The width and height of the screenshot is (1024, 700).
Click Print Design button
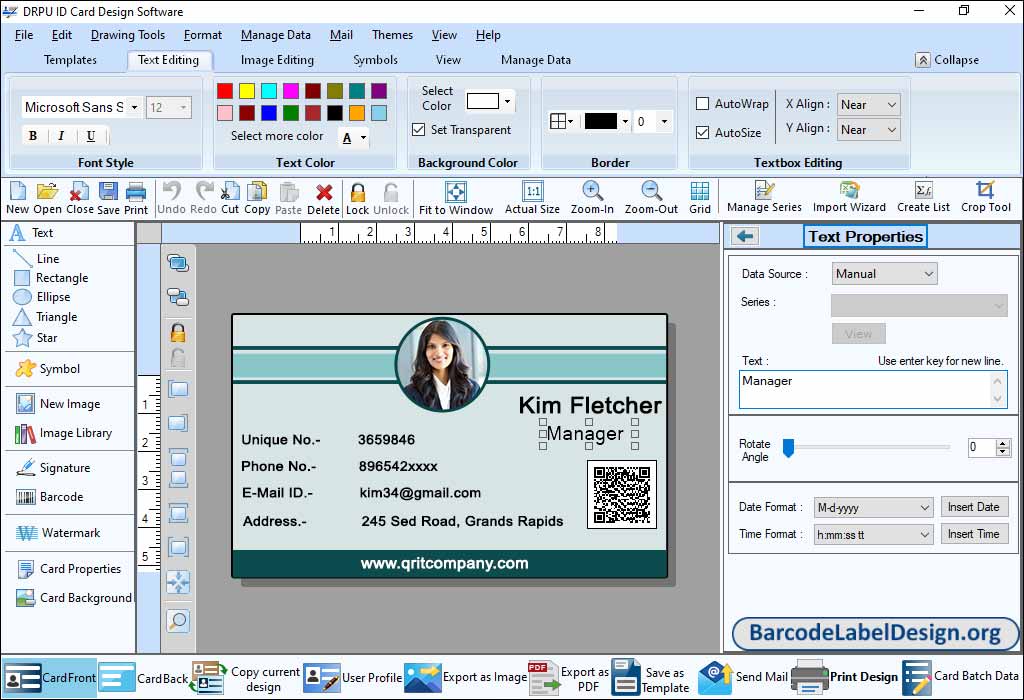[844, 677]
